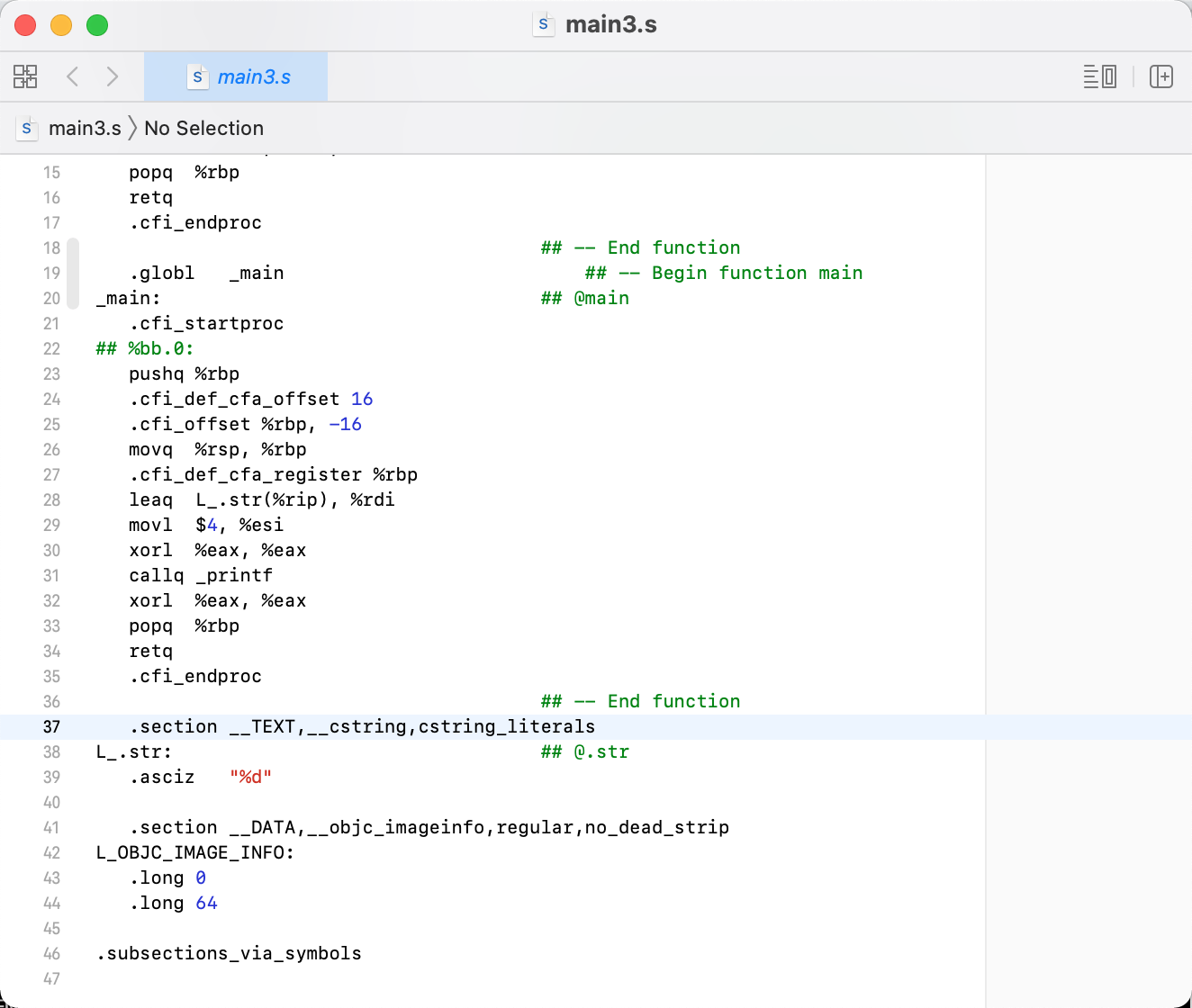Click the 'movq %rsp, %rbp' instruction

click(x=218, y=449)
